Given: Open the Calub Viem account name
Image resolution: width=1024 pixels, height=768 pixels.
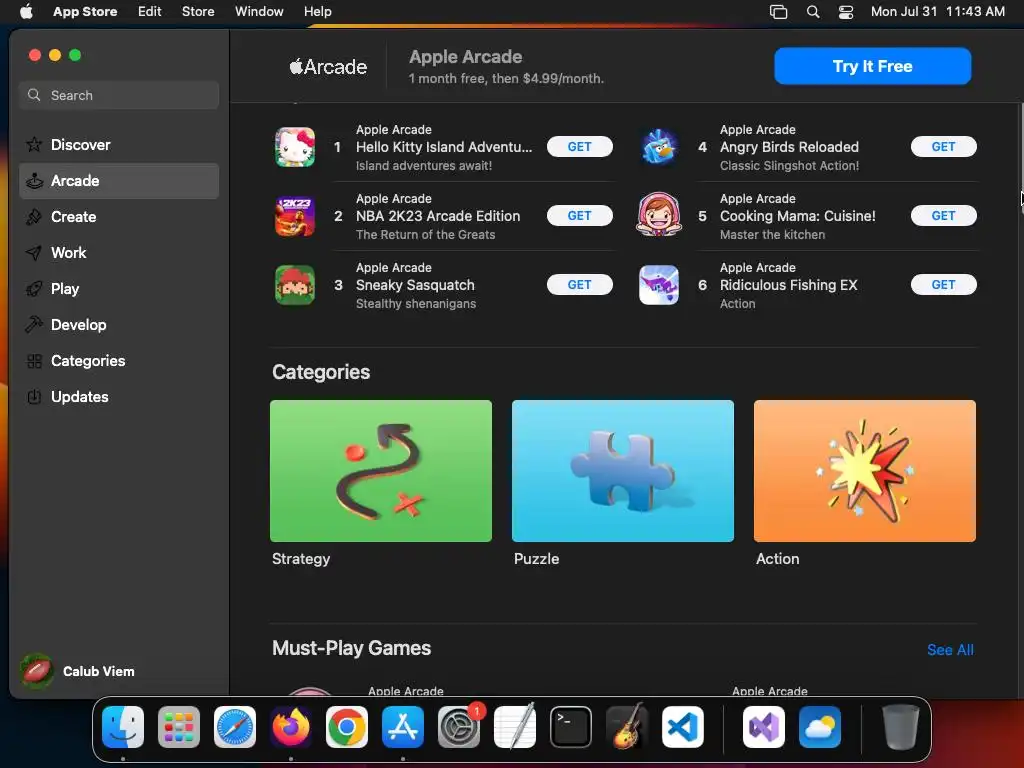Looking at the screenshot, I should click(99, 671).
